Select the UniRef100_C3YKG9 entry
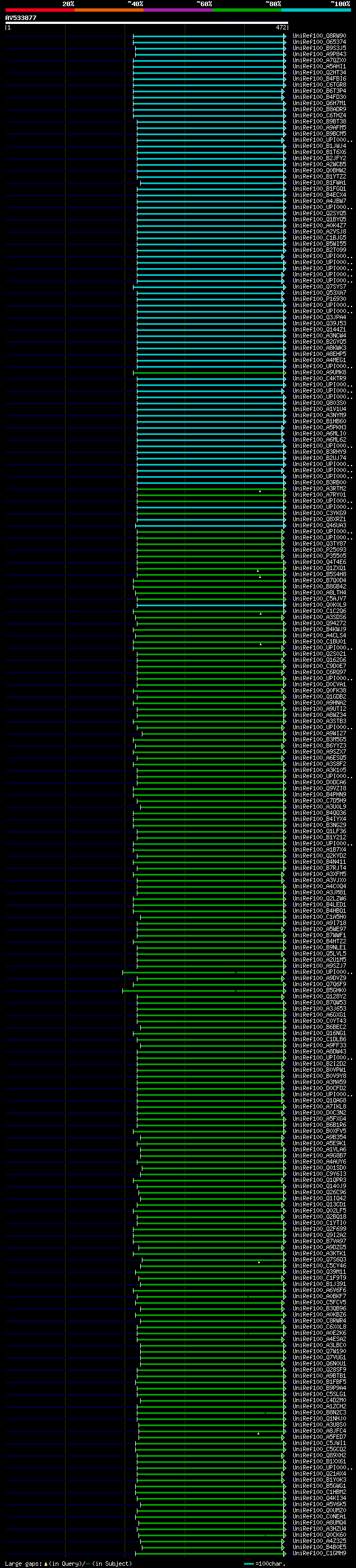 (x=319, y=513)
